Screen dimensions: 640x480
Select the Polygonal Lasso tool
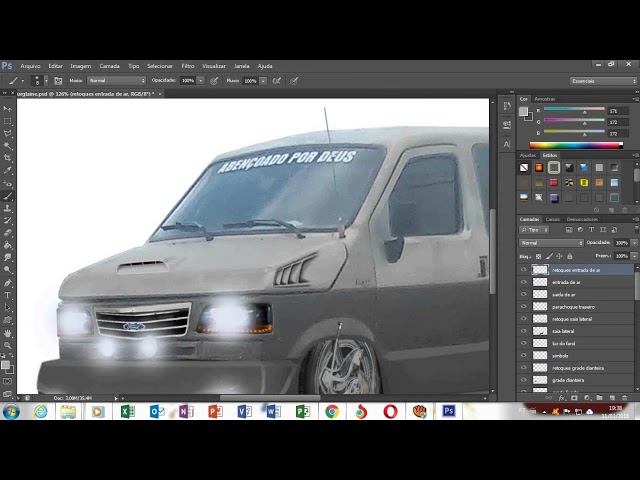coord(7,133)
